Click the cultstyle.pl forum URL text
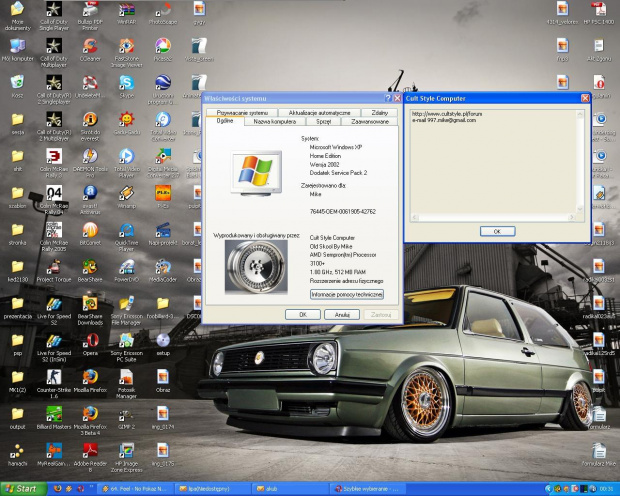The width and height of the screenshot is (620, 496). tap(447, 114)
